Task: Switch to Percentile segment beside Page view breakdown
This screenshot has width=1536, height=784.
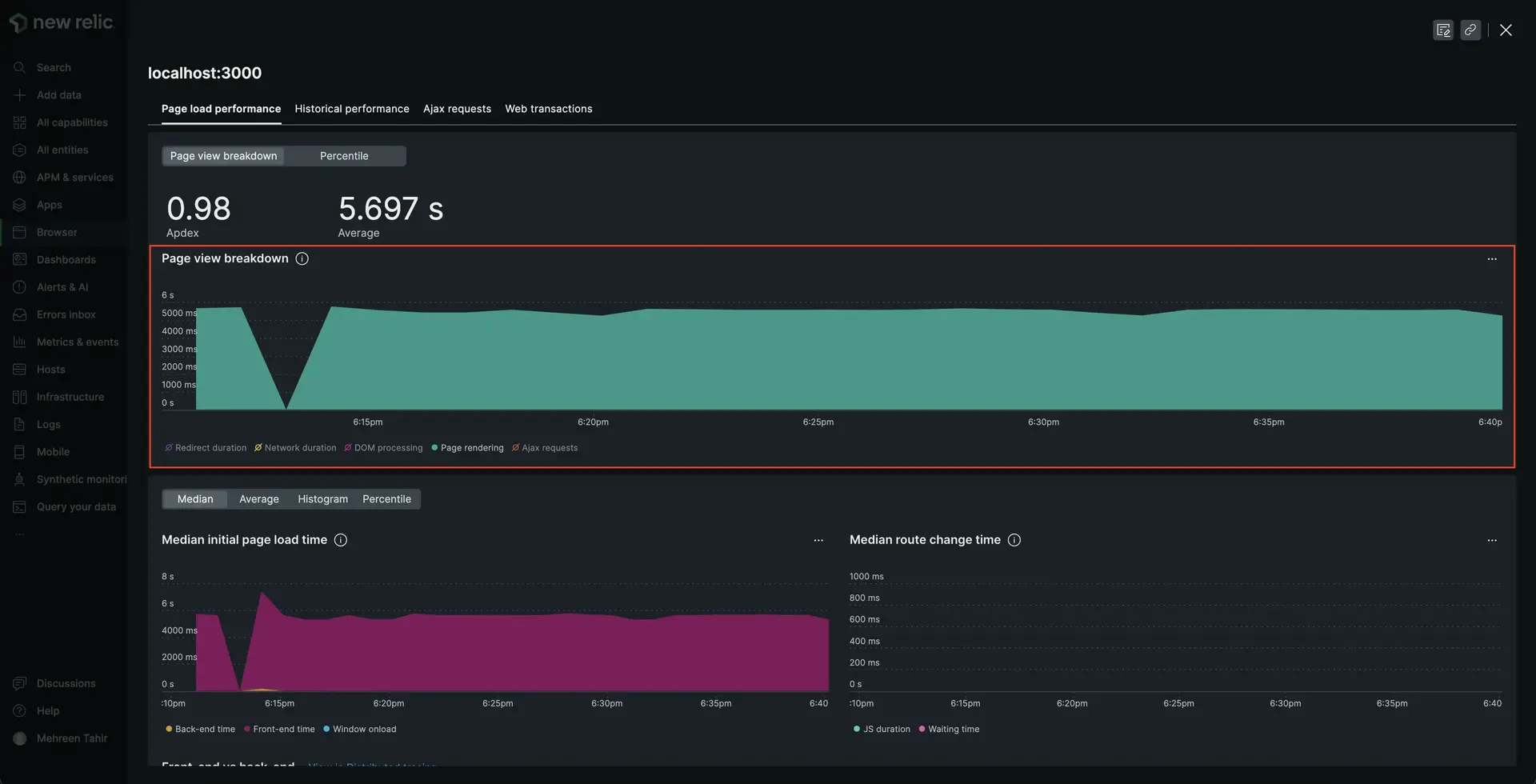Action: (344, 156)
